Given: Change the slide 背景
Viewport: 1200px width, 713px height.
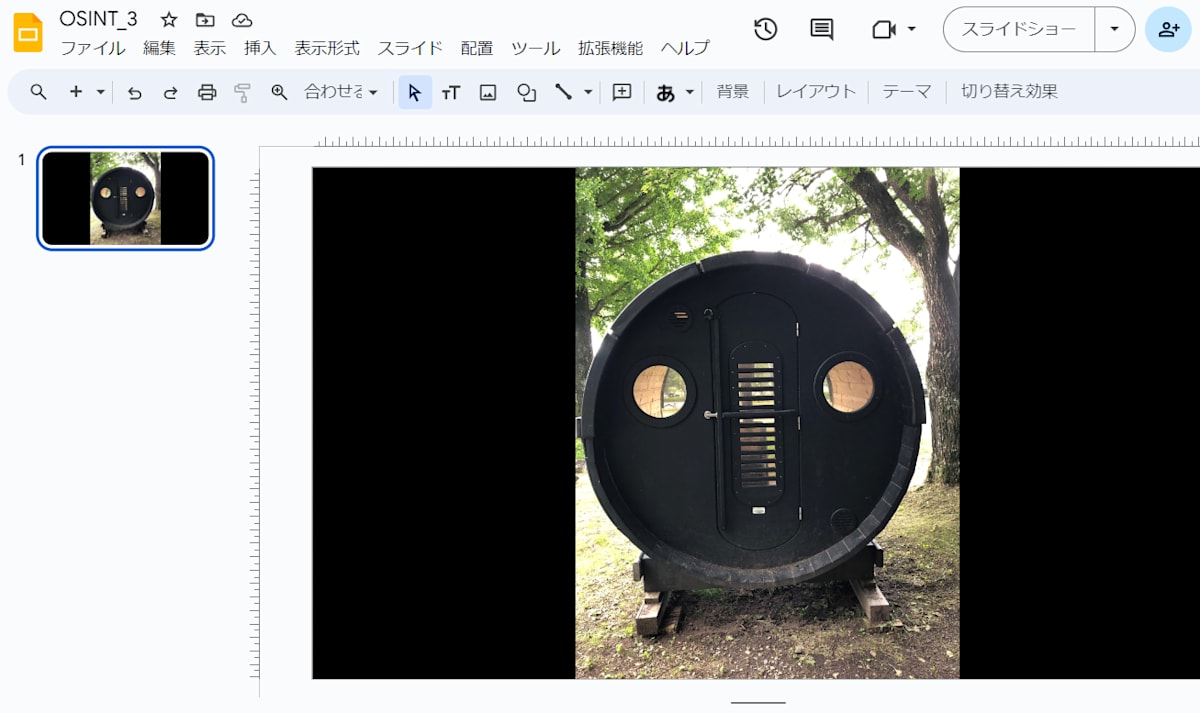Looking at the screenshot, I should (x=733, y=92).
